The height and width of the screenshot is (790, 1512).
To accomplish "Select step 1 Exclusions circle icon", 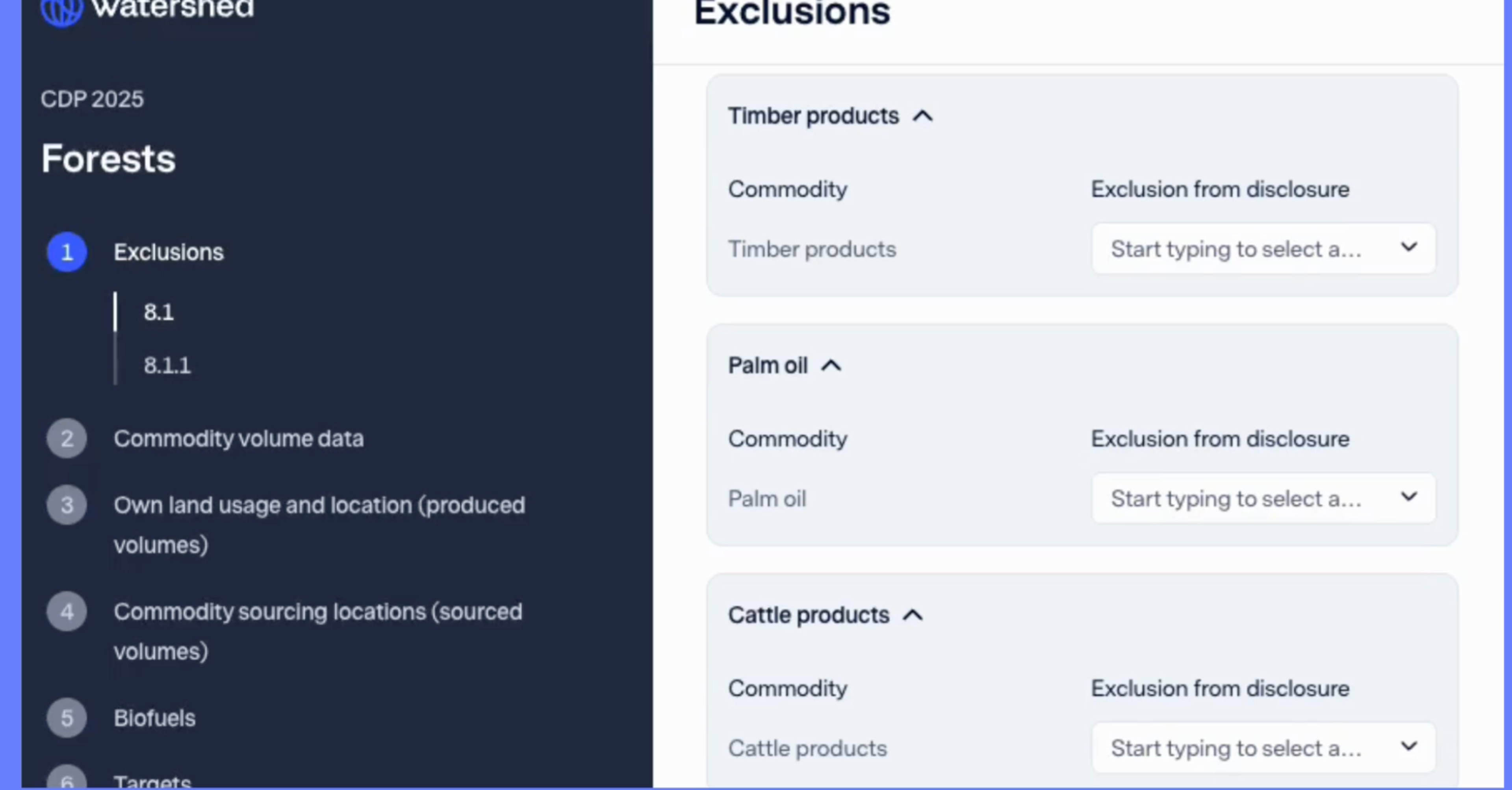I will click(67, 252).
